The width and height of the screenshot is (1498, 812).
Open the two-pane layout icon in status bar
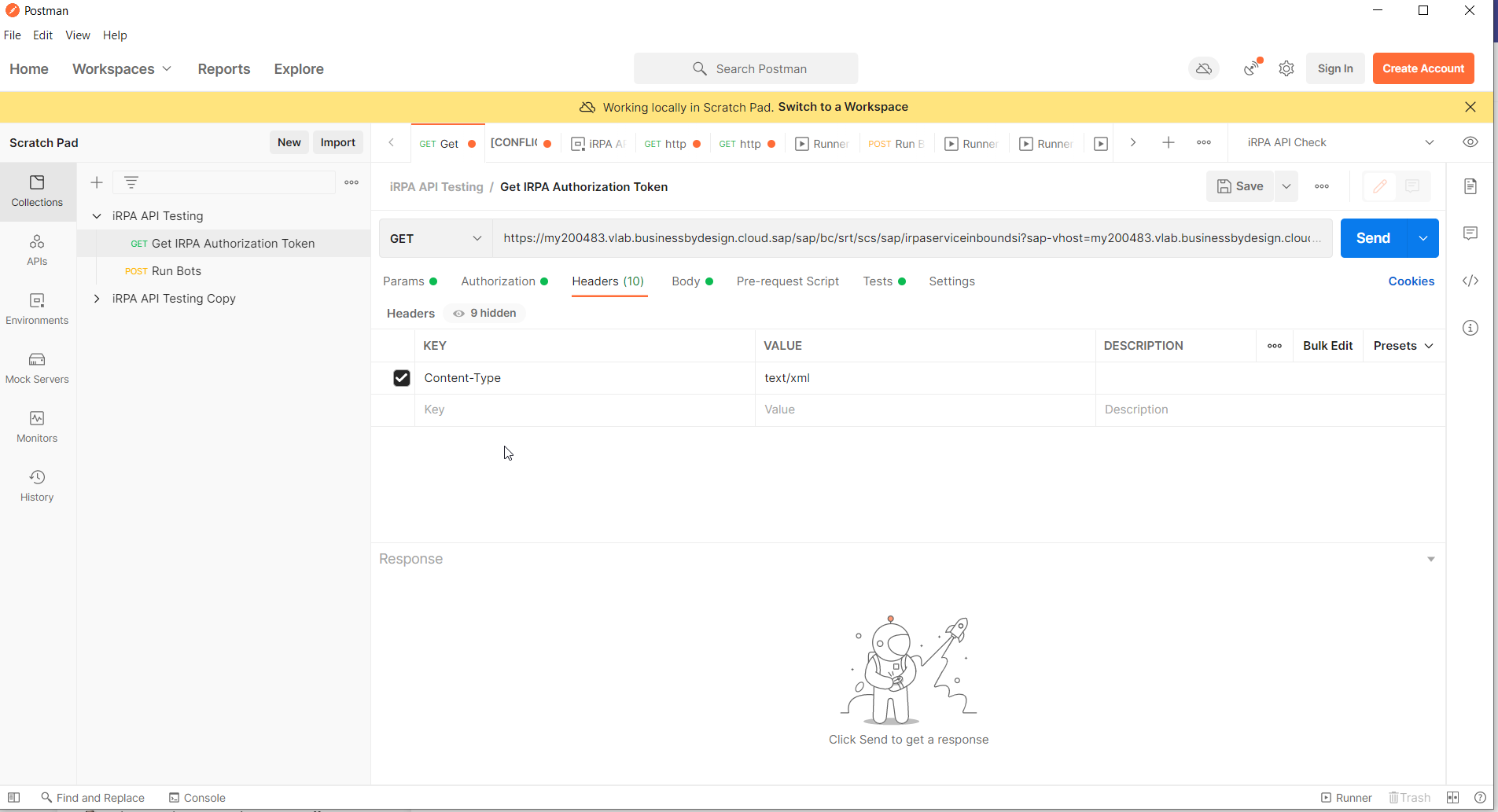pyautogui.click(x=1452, y=797)
